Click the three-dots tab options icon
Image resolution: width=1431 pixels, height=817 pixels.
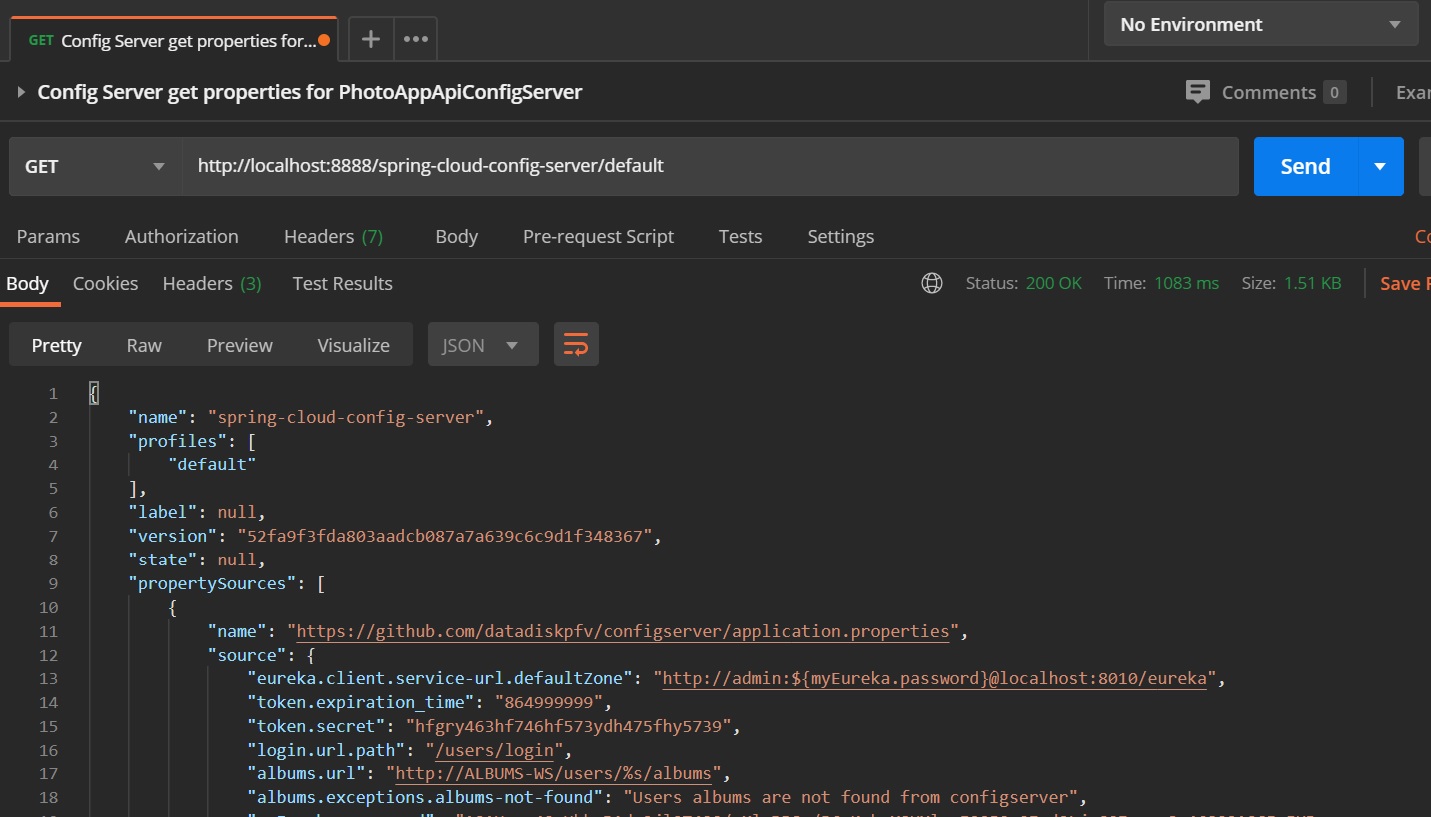tap(415, 40)
